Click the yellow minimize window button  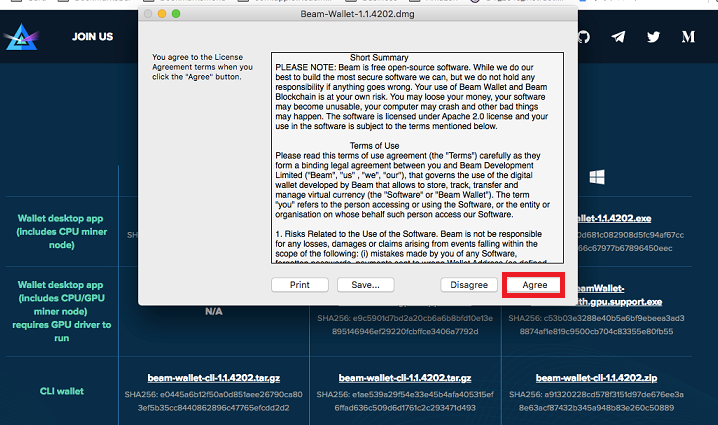pyautogui.click(x=162, y=14)
